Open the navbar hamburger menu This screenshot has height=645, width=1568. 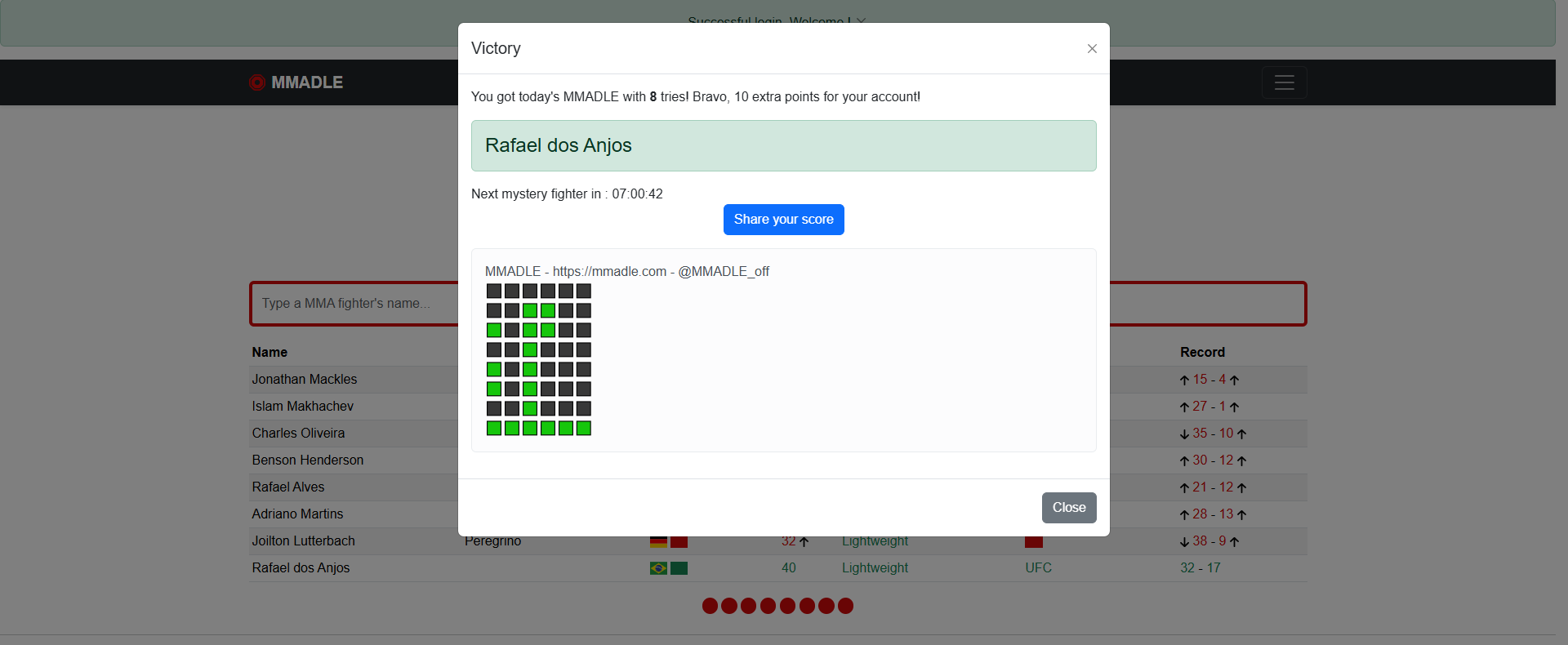coord(1284,82)
